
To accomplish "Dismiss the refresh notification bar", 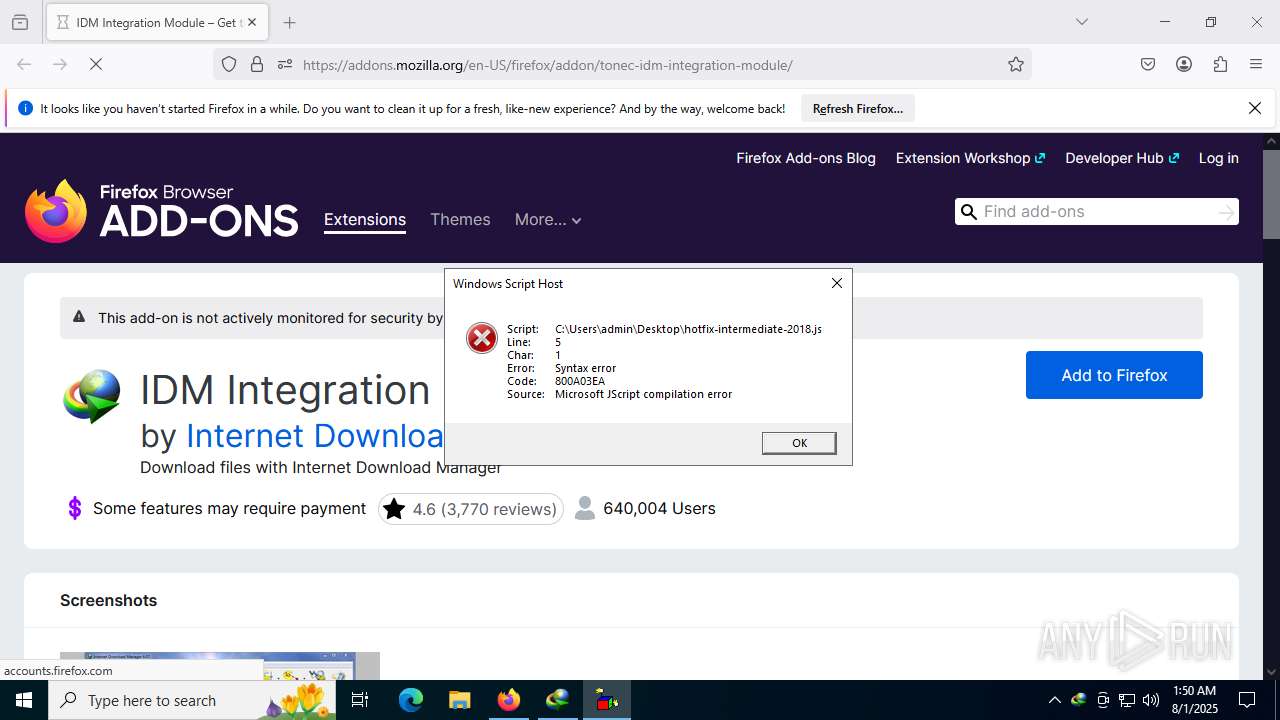I will 1255,108.
